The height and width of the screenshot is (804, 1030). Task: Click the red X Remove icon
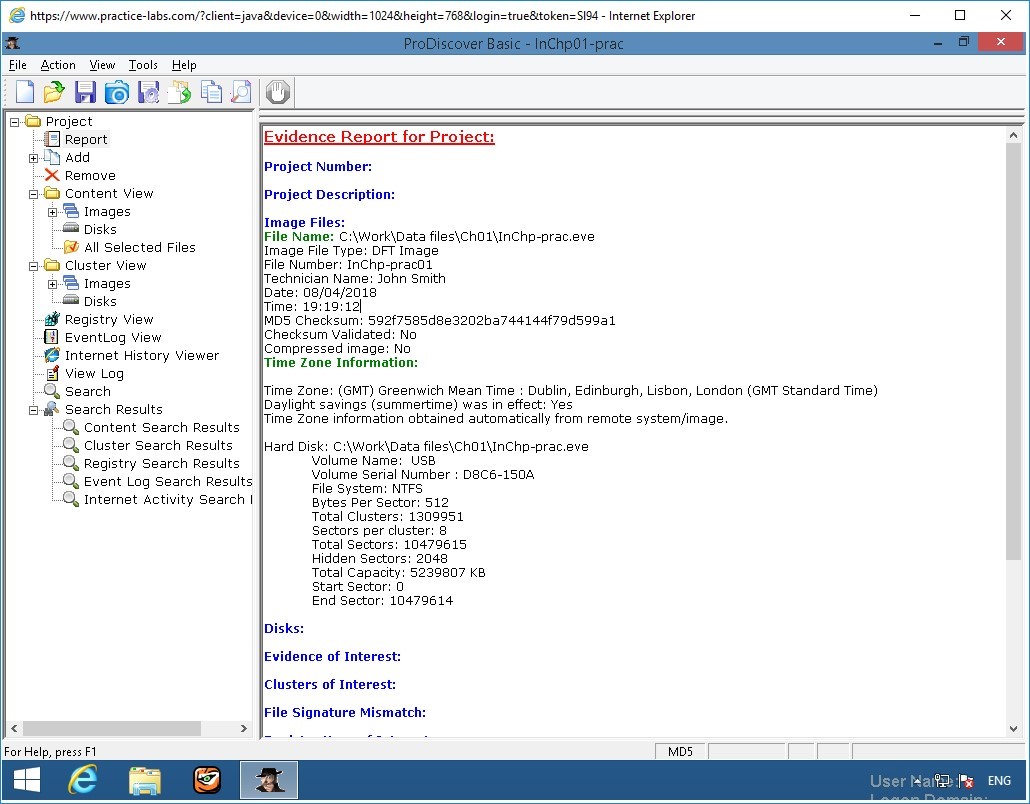click(52, 175)
